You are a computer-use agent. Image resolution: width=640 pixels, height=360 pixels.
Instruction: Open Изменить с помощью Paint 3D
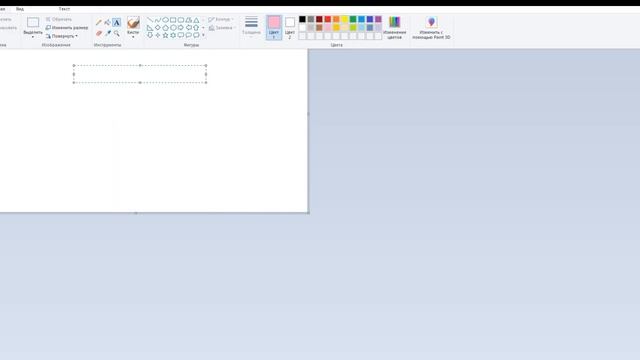click(x=431, y=28)
